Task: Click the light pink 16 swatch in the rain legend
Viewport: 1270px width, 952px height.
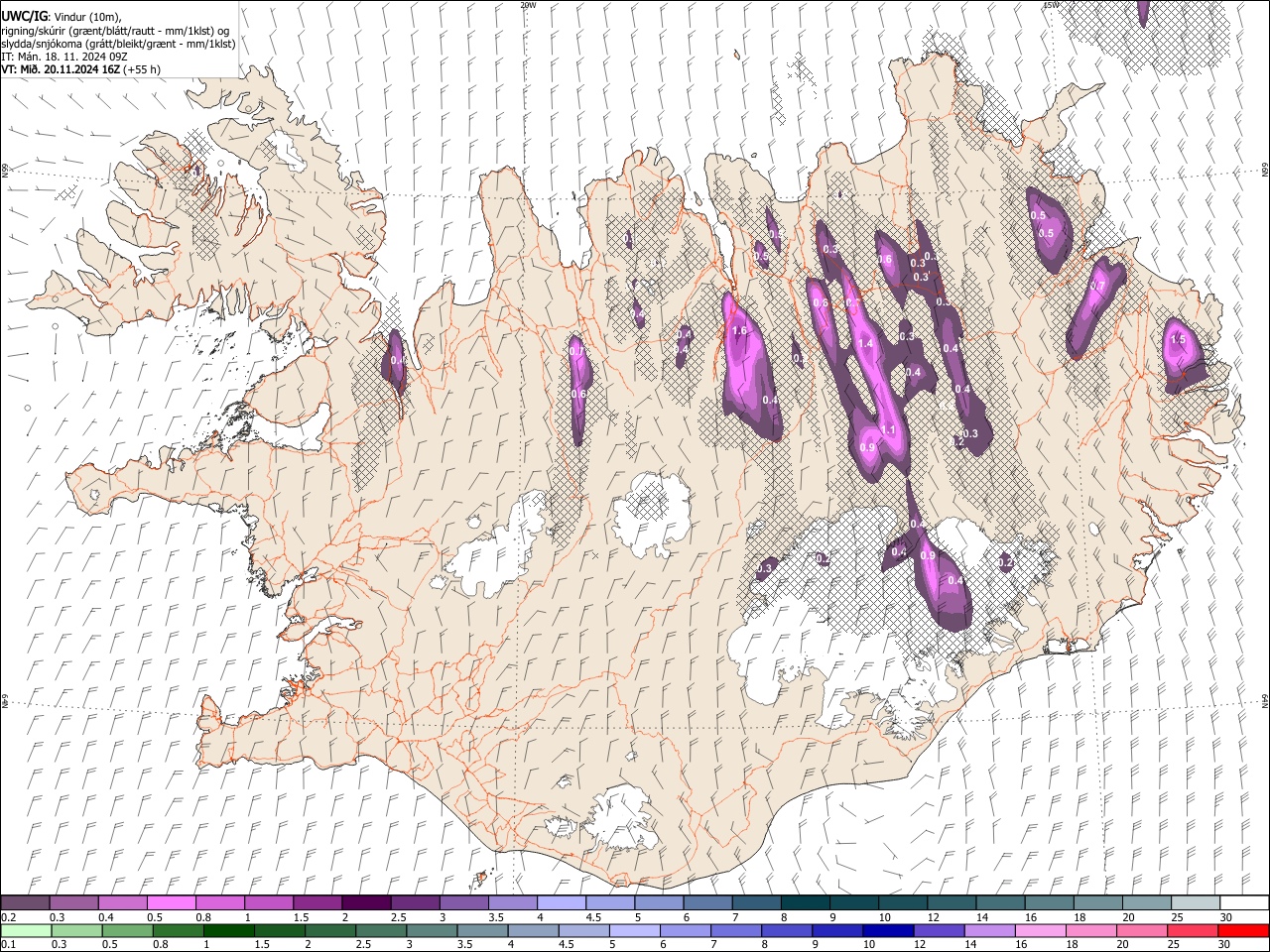Action: 1042,931
